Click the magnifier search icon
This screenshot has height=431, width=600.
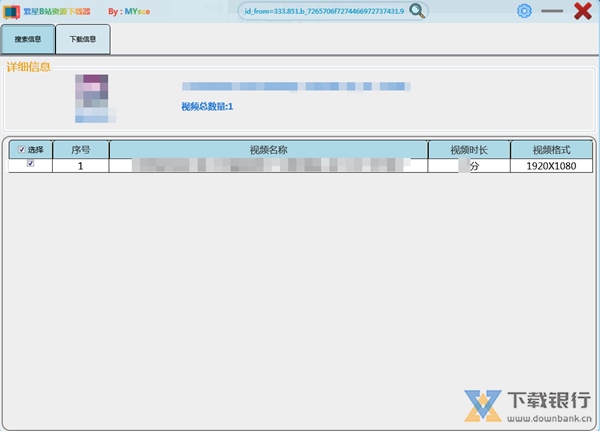417,11
